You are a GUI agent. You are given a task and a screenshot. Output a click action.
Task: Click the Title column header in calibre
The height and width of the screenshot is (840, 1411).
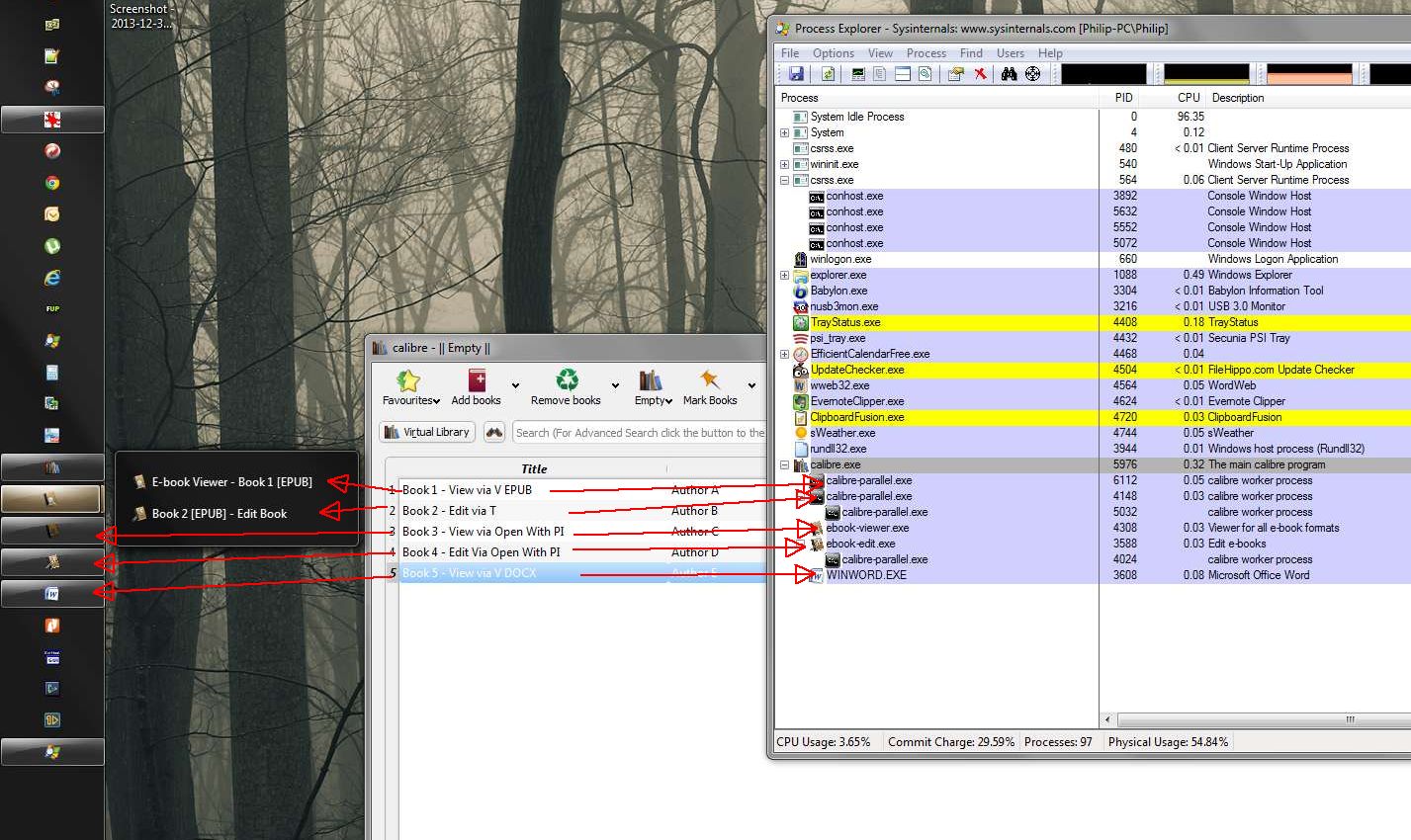534,468
